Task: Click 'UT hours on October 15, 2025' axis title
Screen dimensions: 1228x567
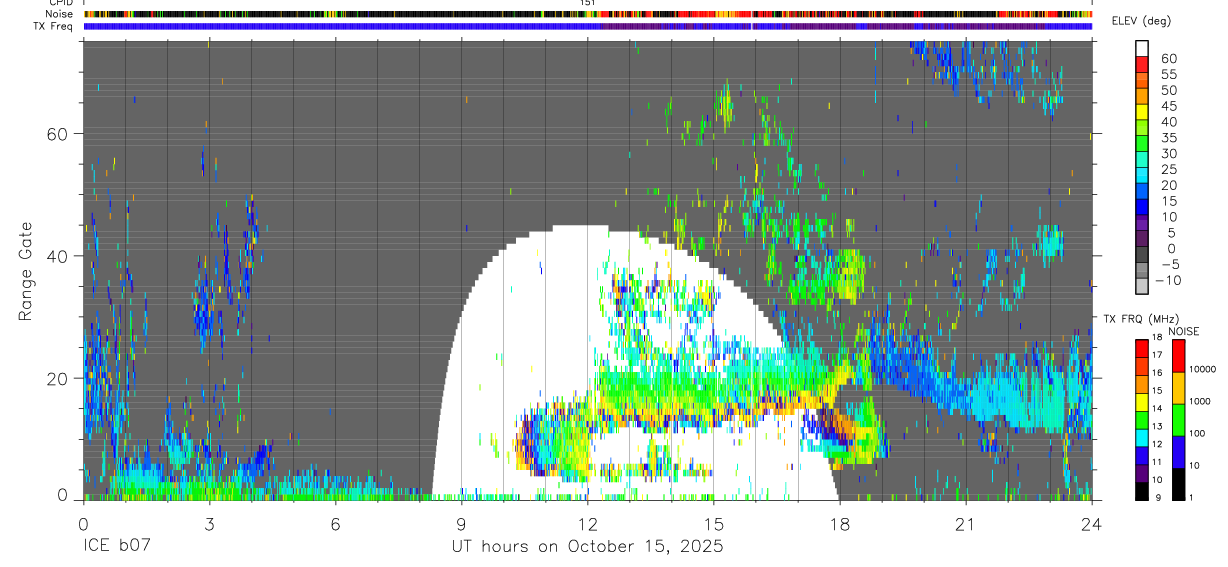Action: point(586,546)
